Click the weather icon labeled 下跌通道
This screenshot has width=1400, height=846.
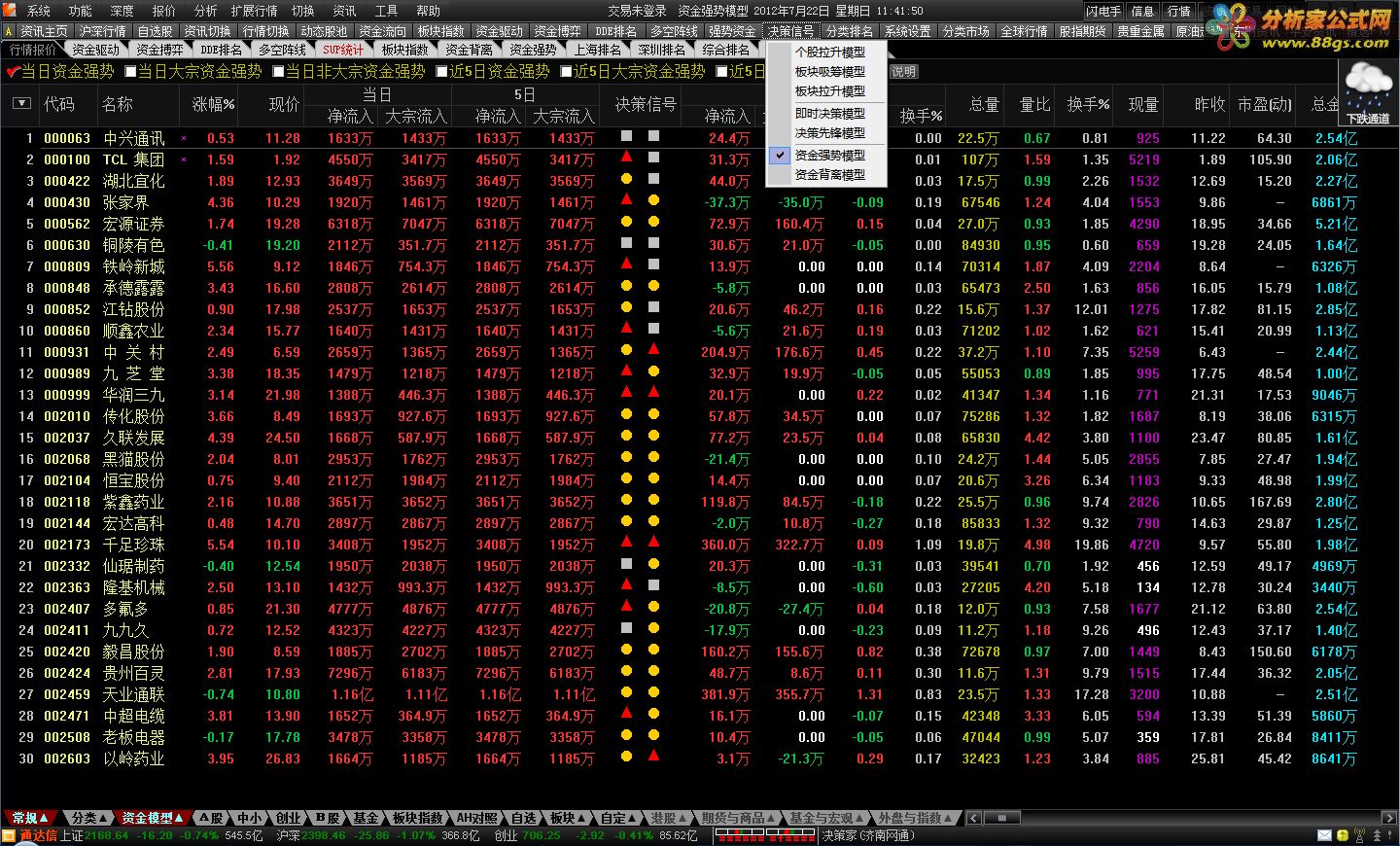(1369, 93)
